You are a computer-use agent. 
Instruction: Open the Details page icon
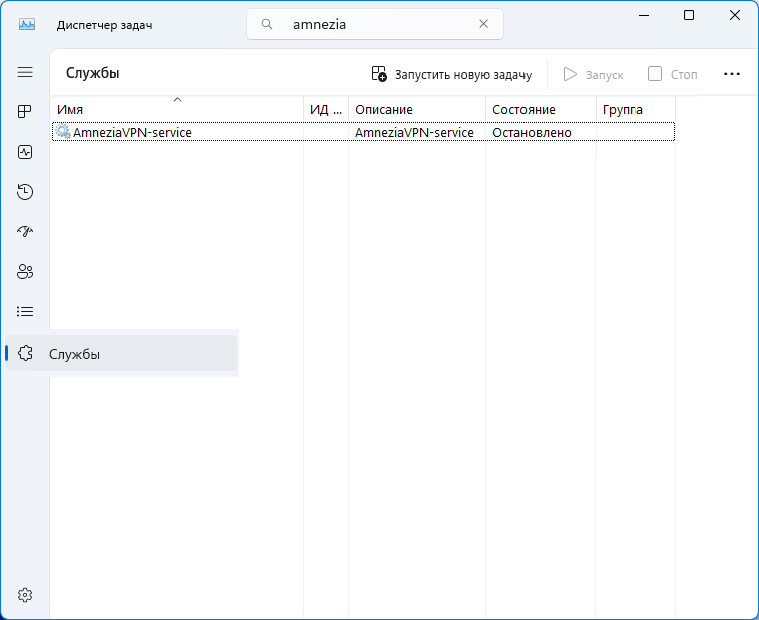pos(25,312)
